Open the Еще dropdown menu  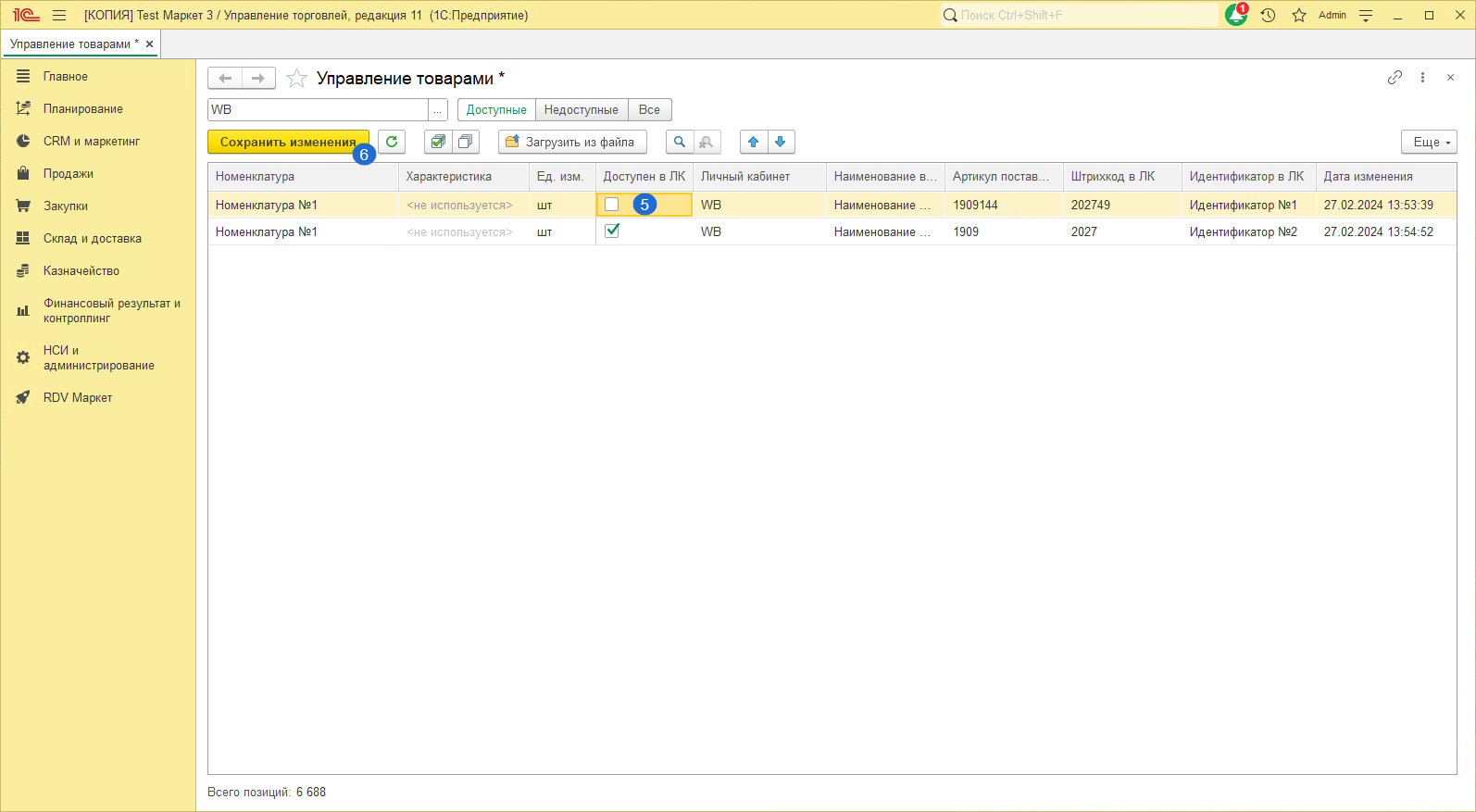(x=1429, y=142)
